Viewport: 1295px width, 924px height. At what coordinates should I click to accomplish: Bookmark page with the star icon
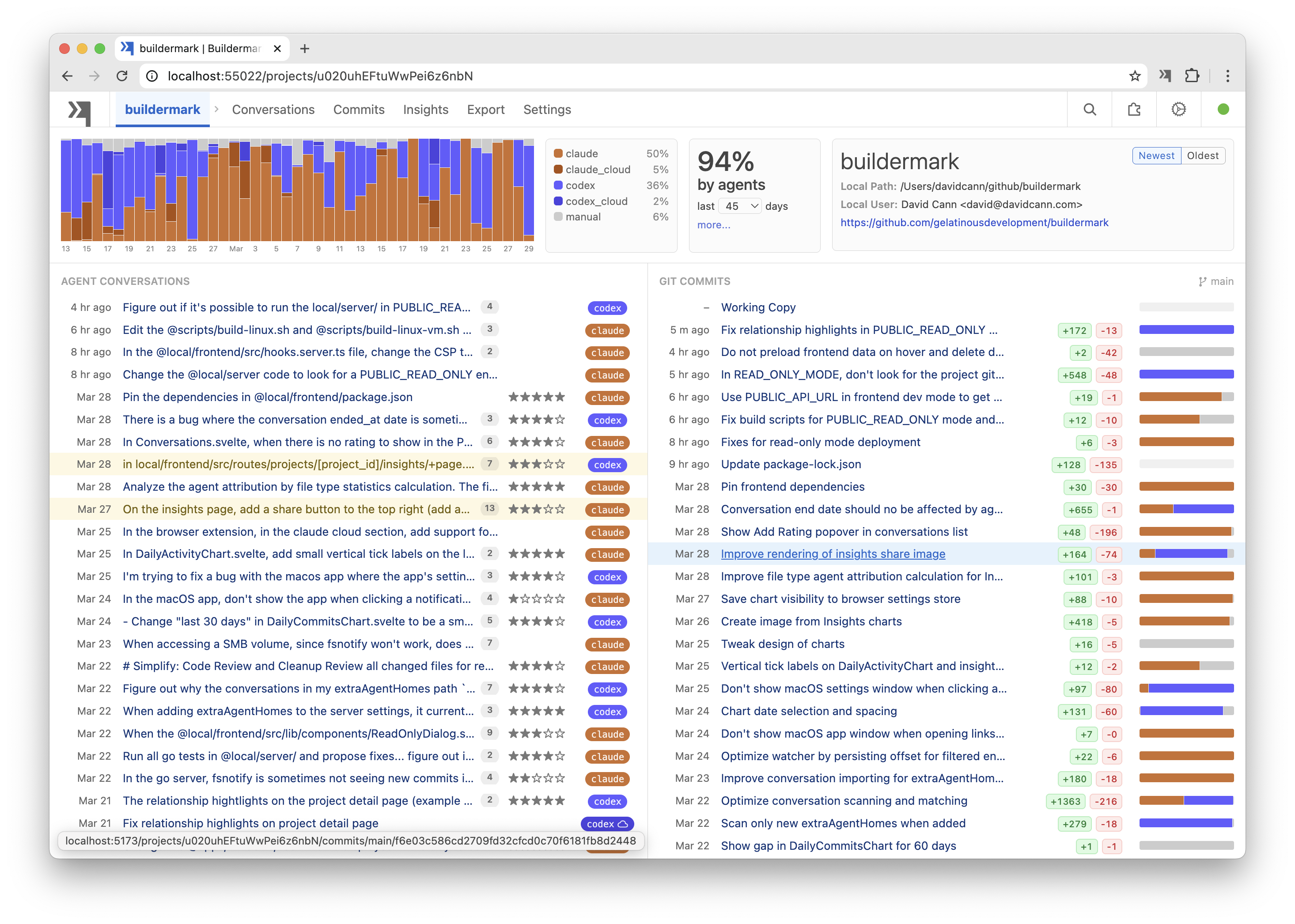(x=1135, y=76)
